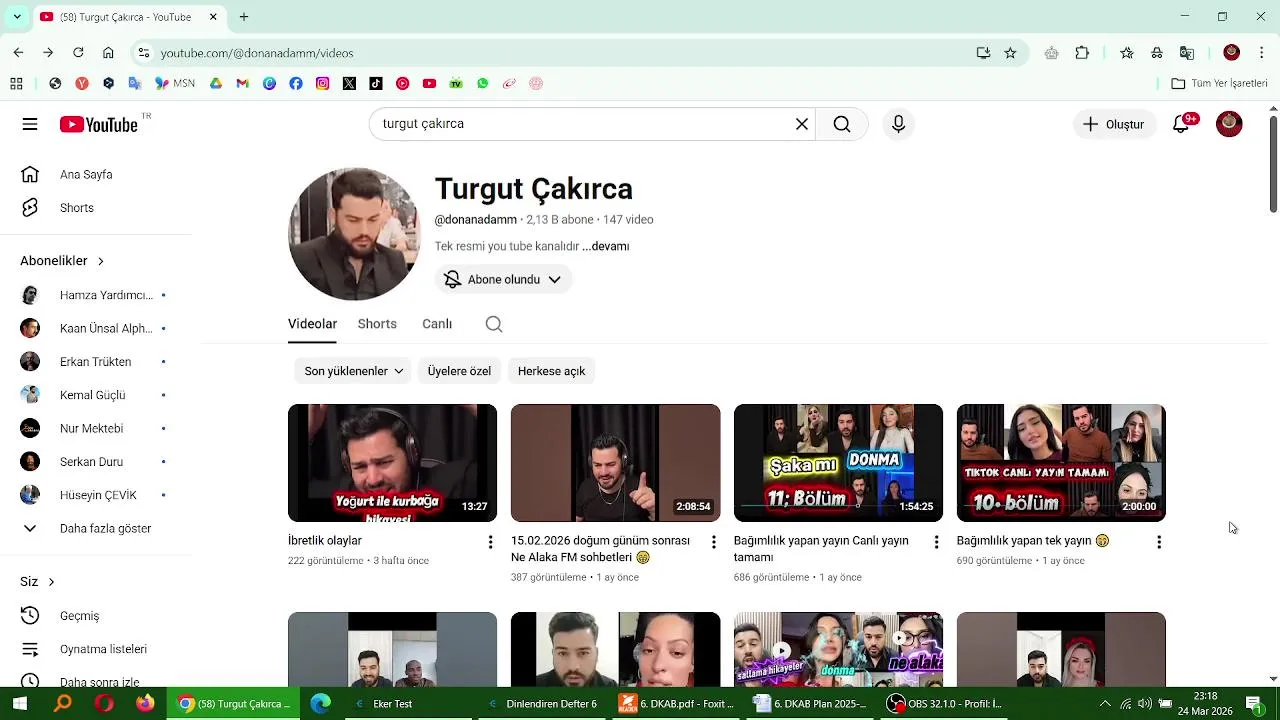The height and width of the screenshot is (720, 1280).
Task: Switch to the channel Shorts tab
Action: pos(377,324)
